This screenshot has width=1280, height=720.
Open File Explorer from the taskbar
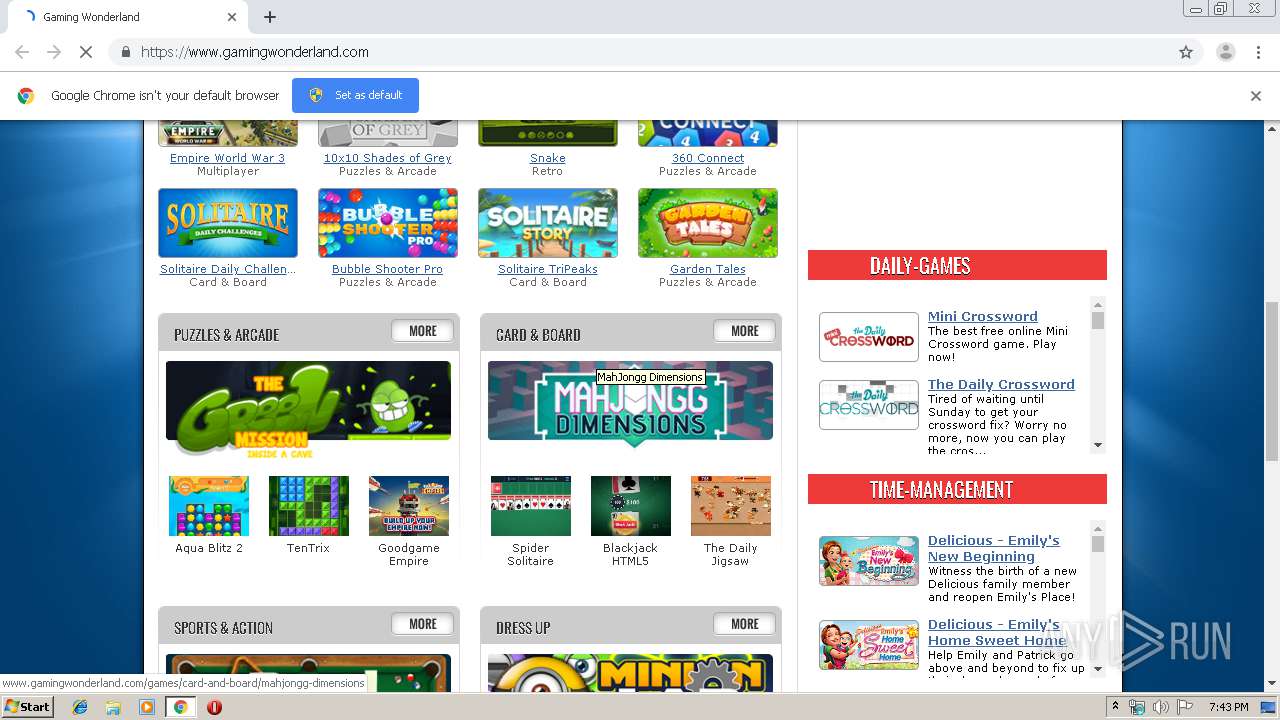coord(113,707)
